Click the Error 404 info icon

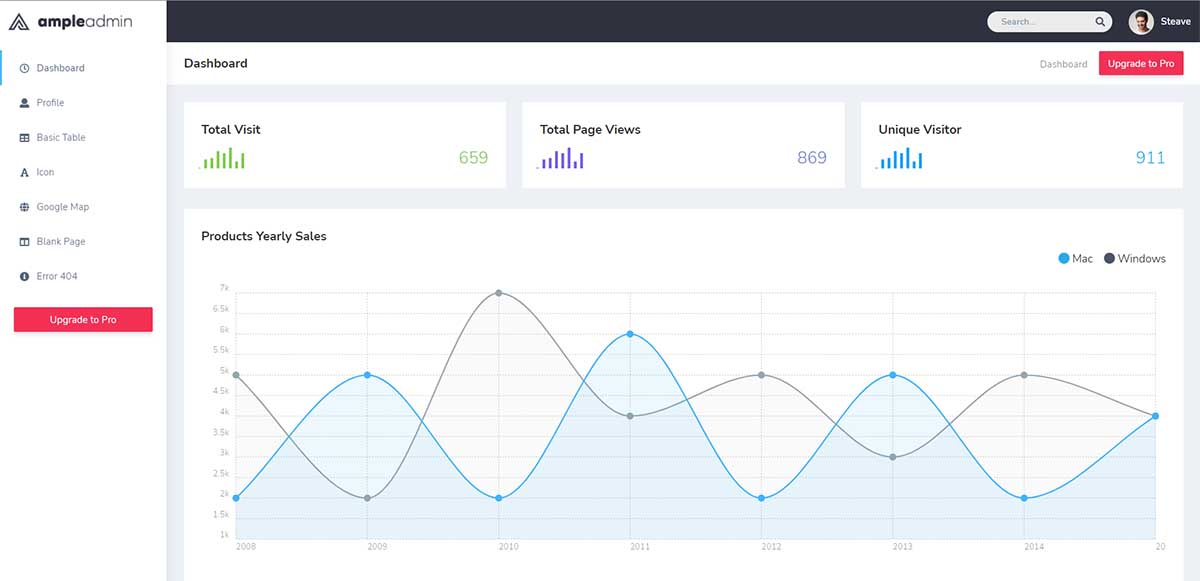point(24,276)
